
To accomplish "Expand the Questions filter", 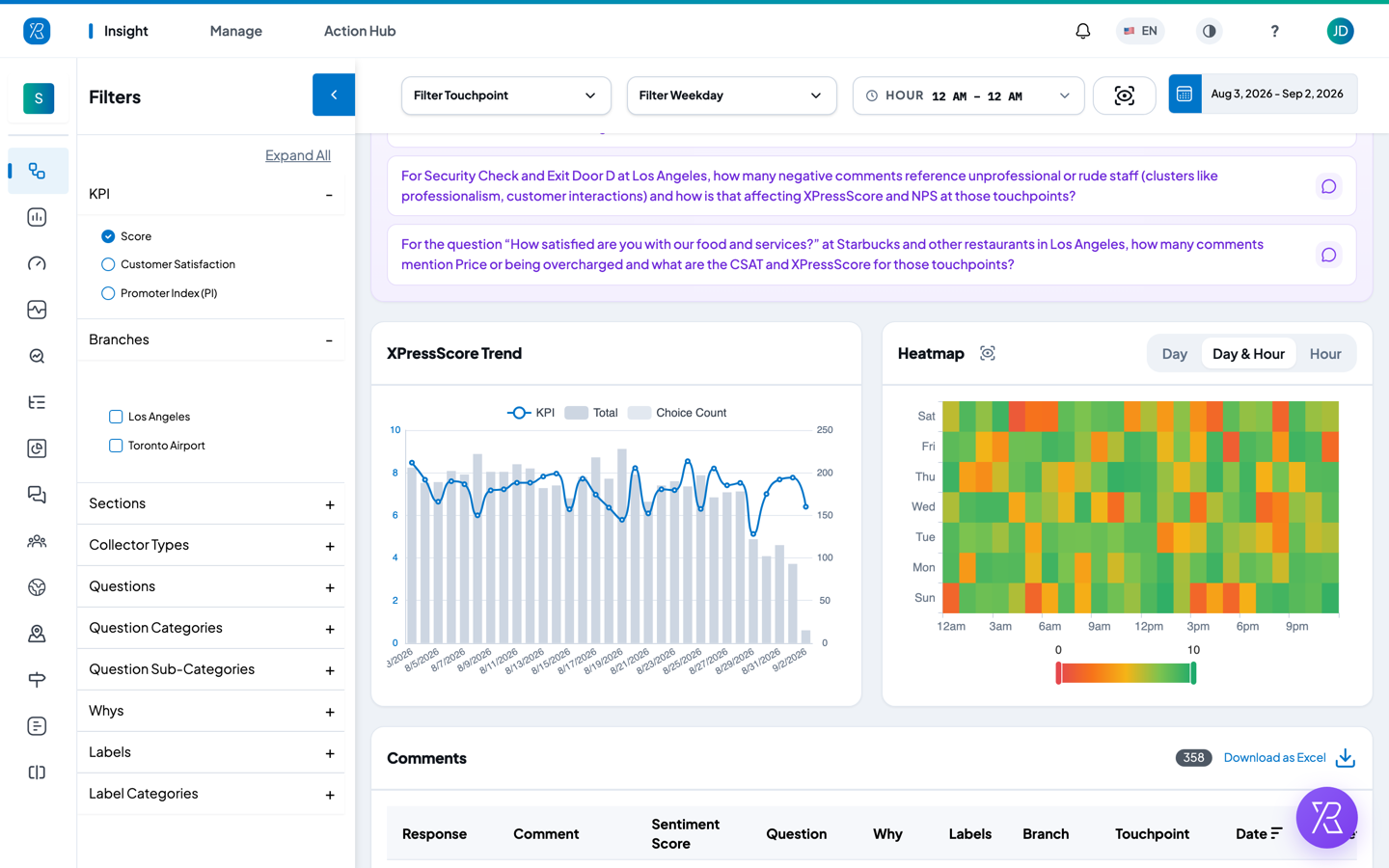I will pos(330,587).
